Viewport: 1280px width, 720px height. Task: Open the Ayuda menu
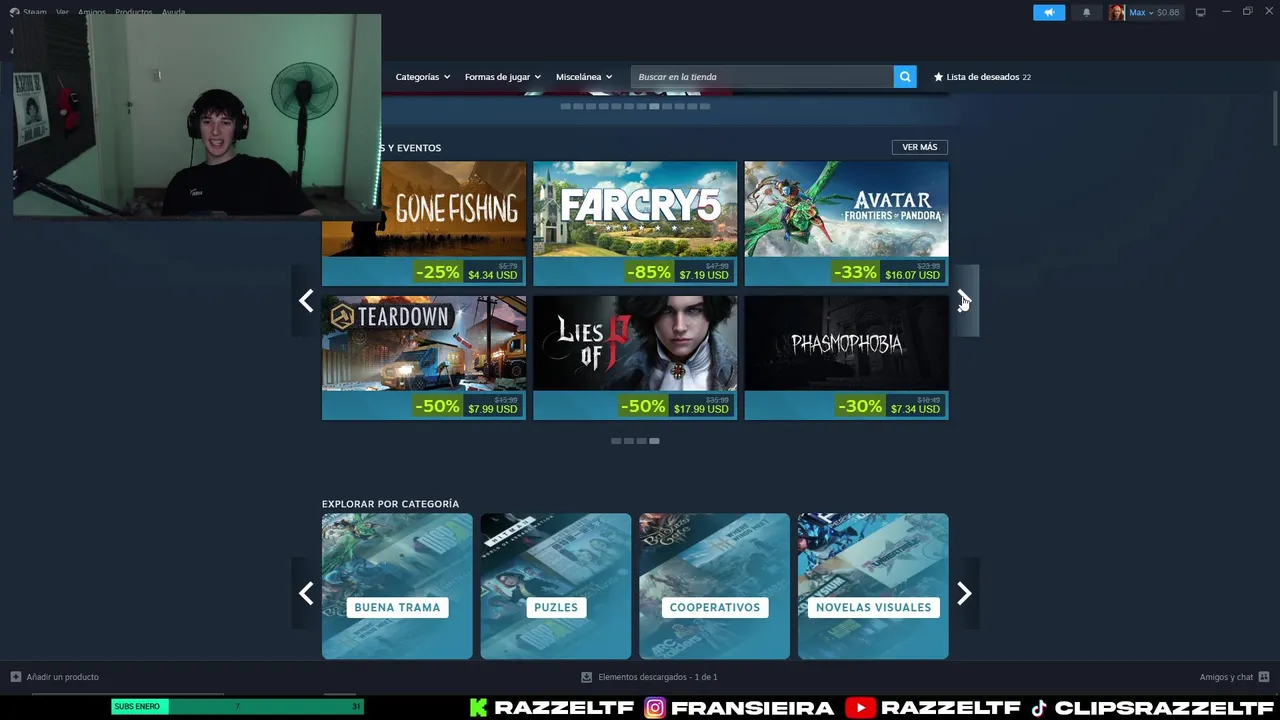(x=173, y=12)
